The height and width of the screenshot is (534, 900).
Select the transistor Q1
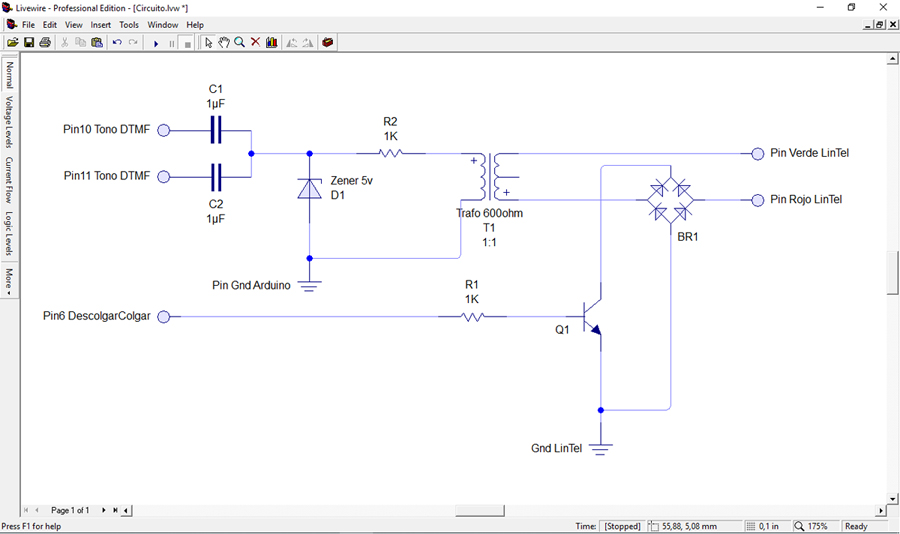click(x=591, y=316)
